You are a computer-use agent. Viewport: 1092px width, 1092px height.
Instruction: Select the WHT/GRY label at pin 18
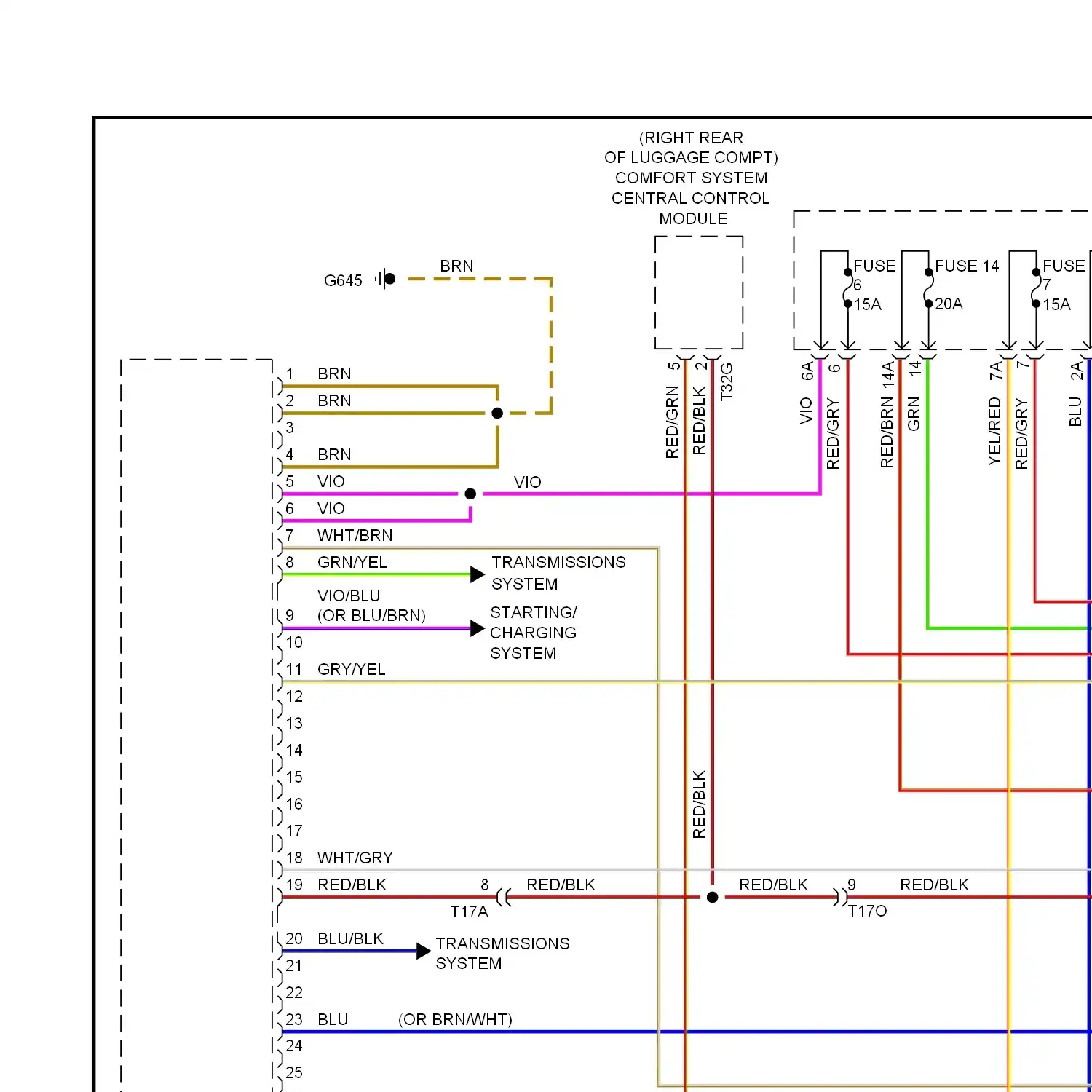(x=355, y=858)
